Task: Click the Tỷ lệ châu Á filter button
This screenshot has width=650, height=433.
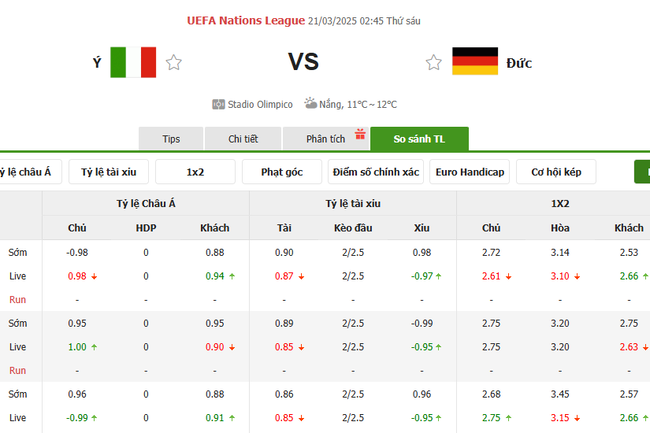Action: pyautogui.click(x=28, y=172)
